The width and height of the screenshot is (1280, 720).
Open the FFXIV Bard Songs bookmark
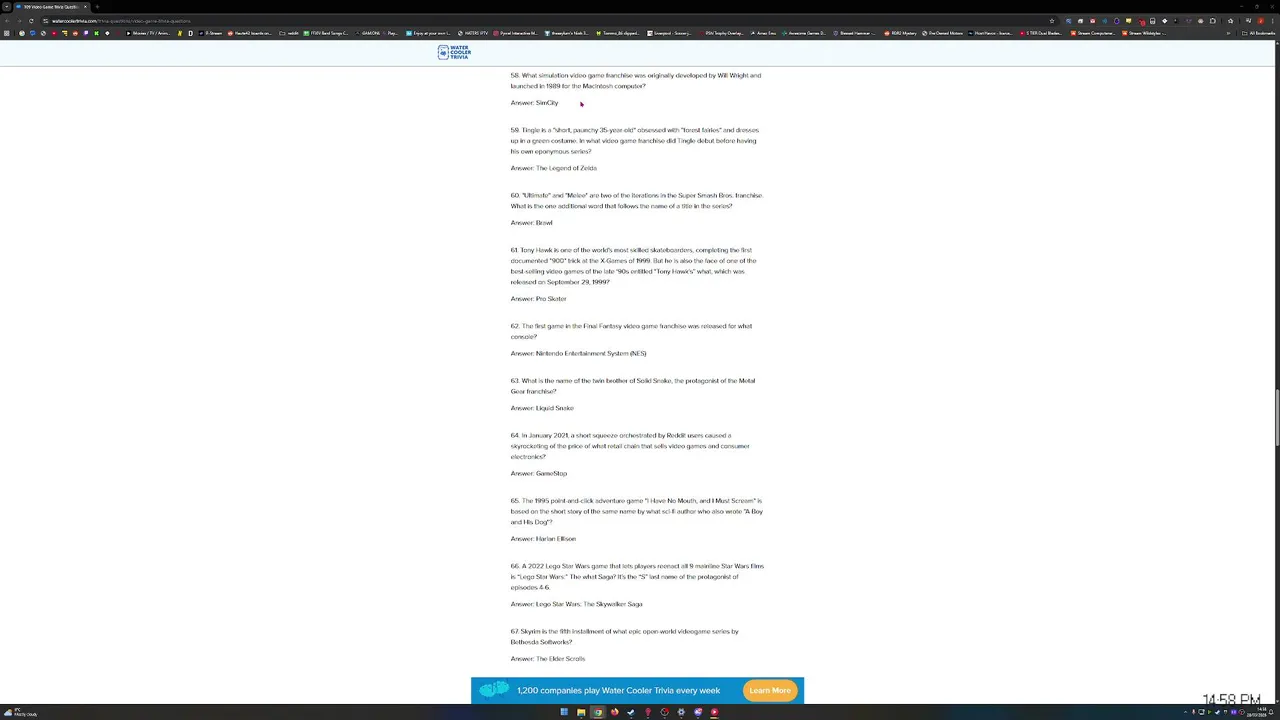[x=326, y=33]
